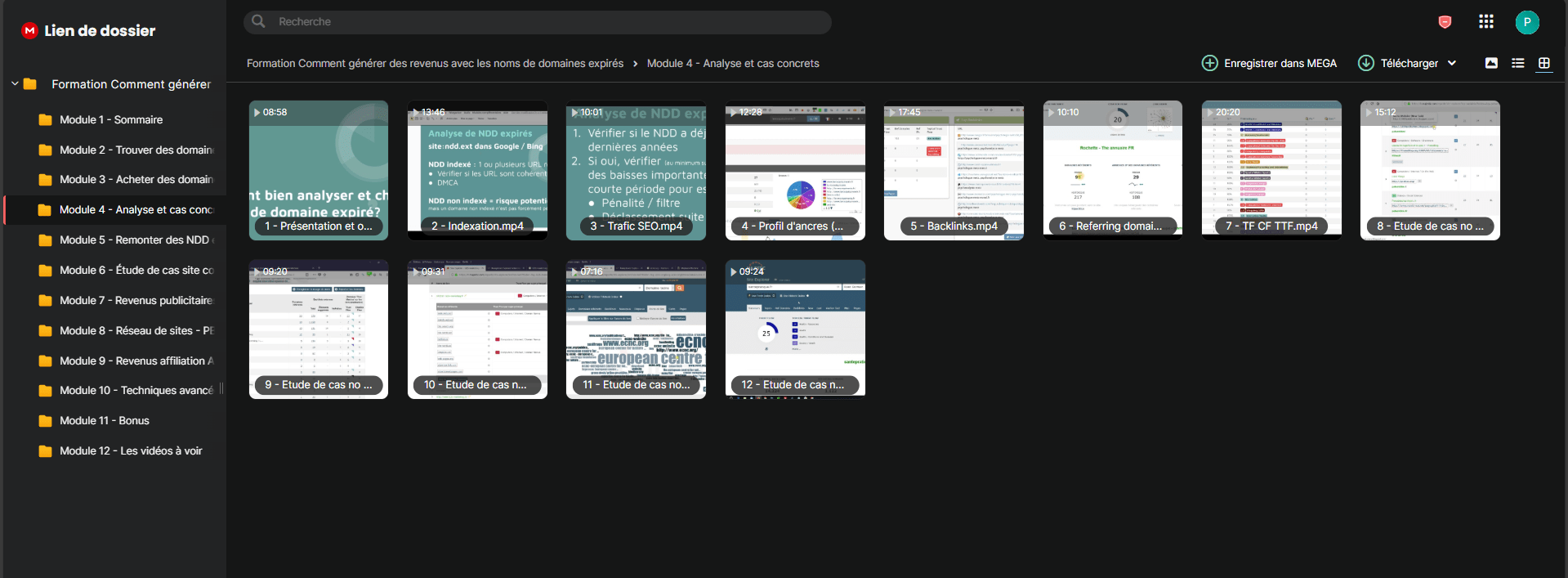Screen dimensions: 1568x578
Task: Expand the Télécharger dropdown arrow
Action: [x=1452, y=63]
